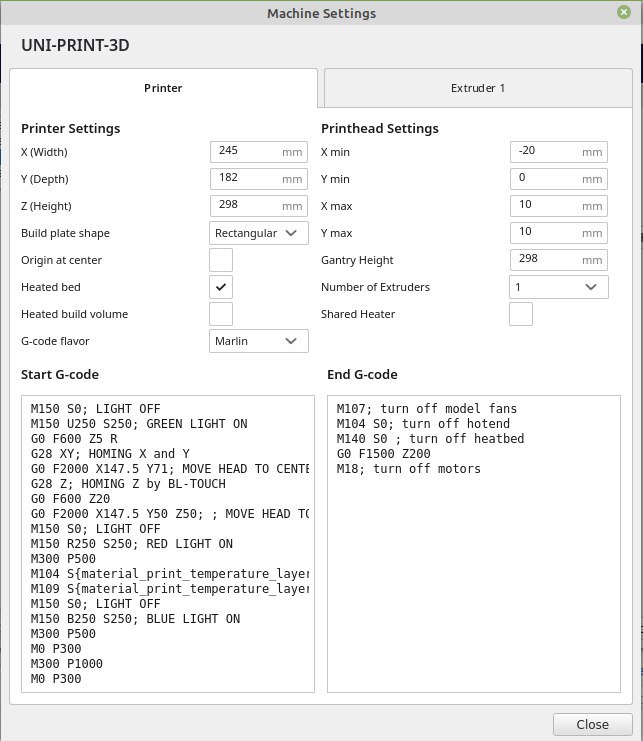Click the X (Width) input field showing 245
Screen dimensions: 643x741
(259, 152)
